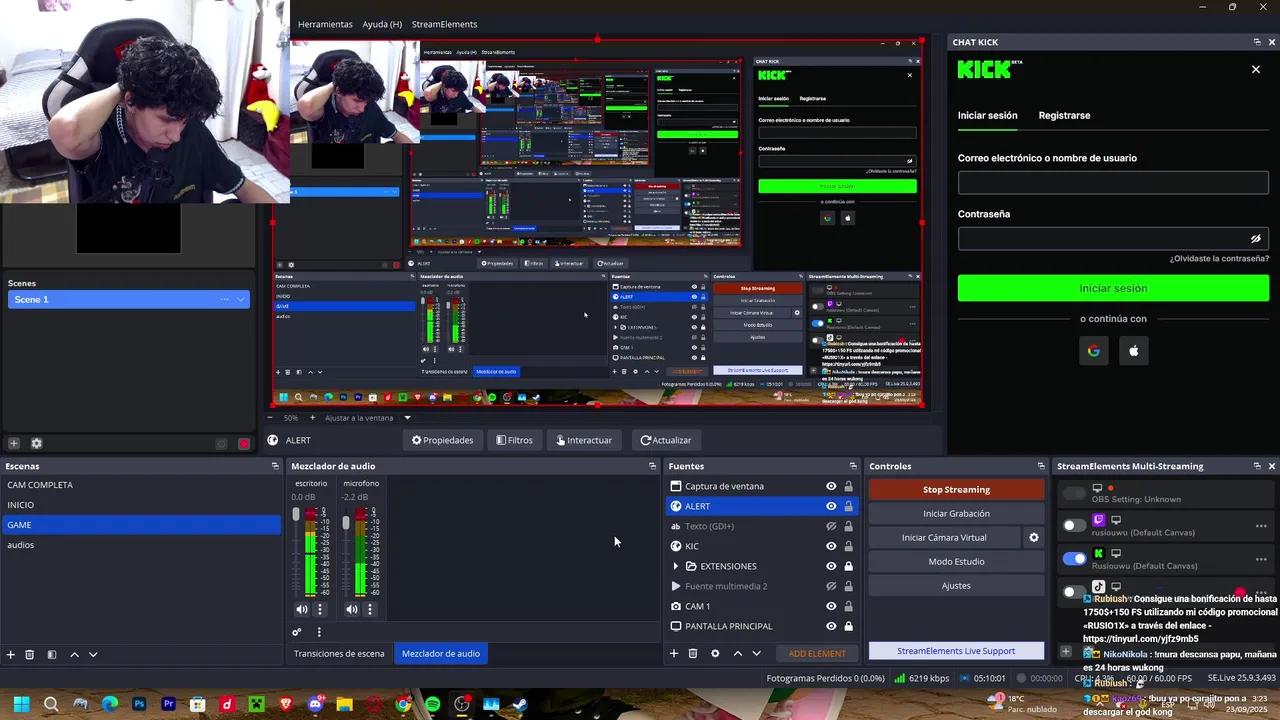
Task: Open the StreamElements menu
Action: 444,24
